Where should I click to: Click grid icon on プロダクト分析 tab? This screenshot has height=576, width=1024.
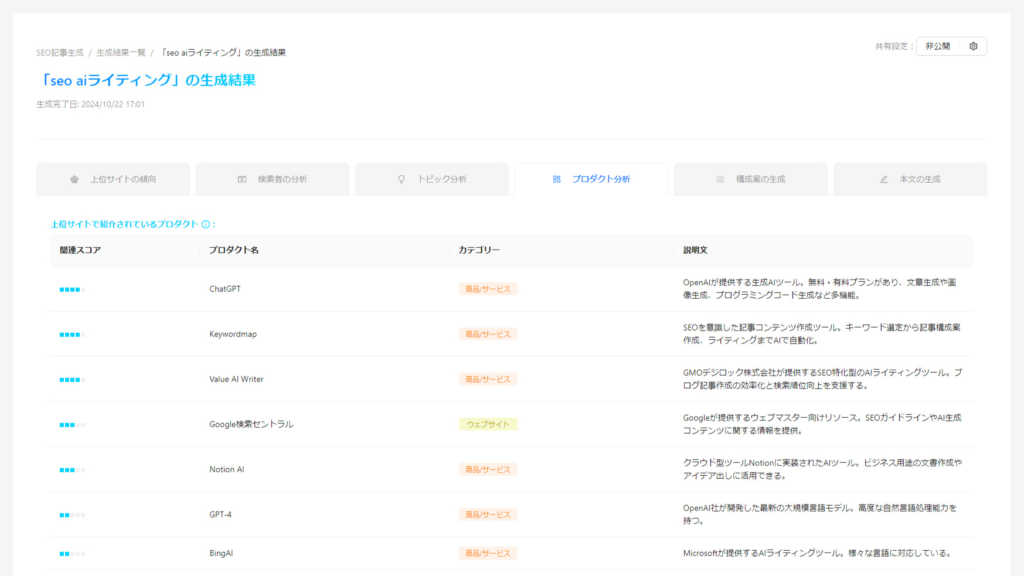pos(556,179)
